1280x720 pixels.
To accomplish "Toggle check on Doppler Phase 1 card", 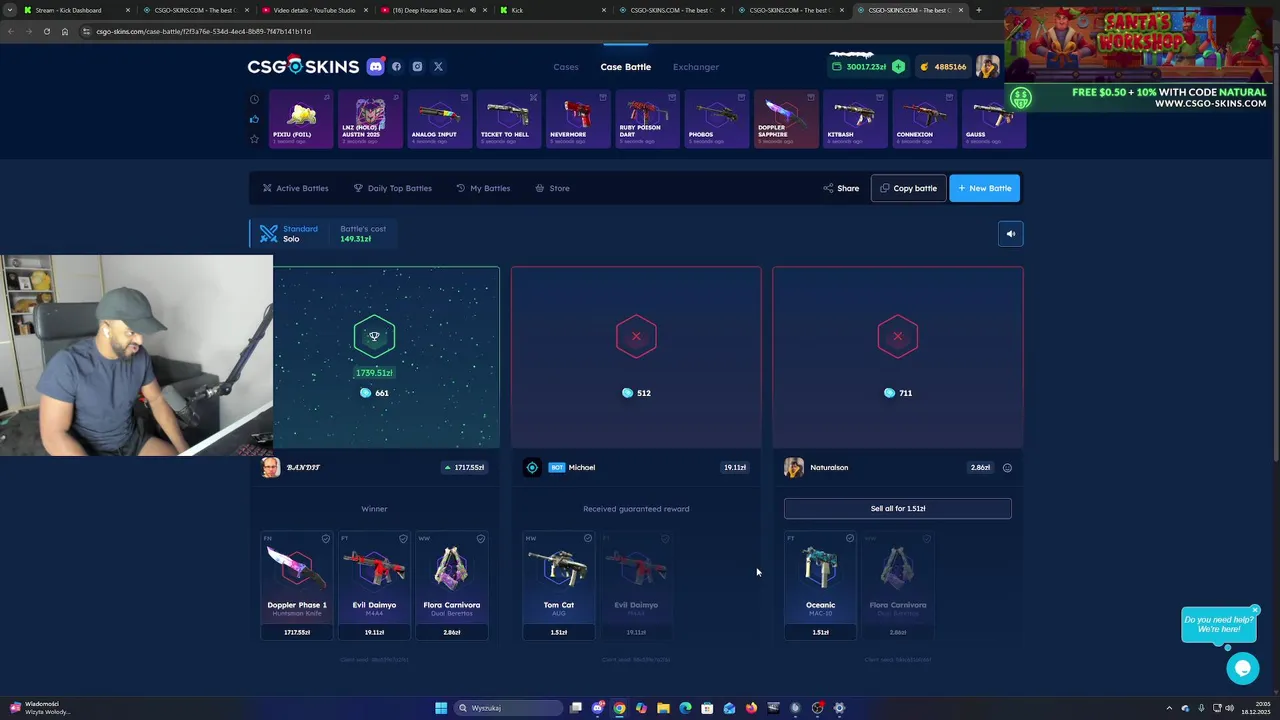I will (325, 539).
